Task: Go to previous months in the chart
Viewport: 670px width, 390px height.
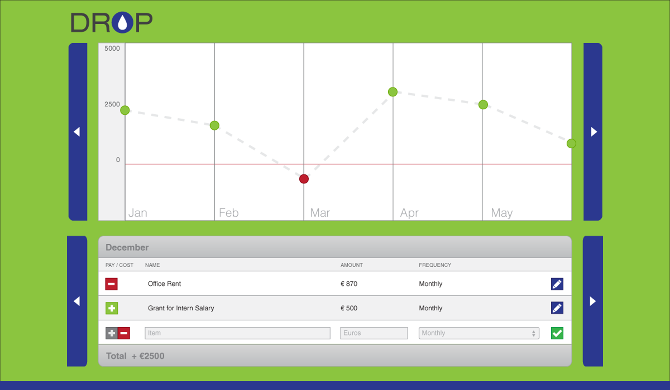Action: (78, 132)
